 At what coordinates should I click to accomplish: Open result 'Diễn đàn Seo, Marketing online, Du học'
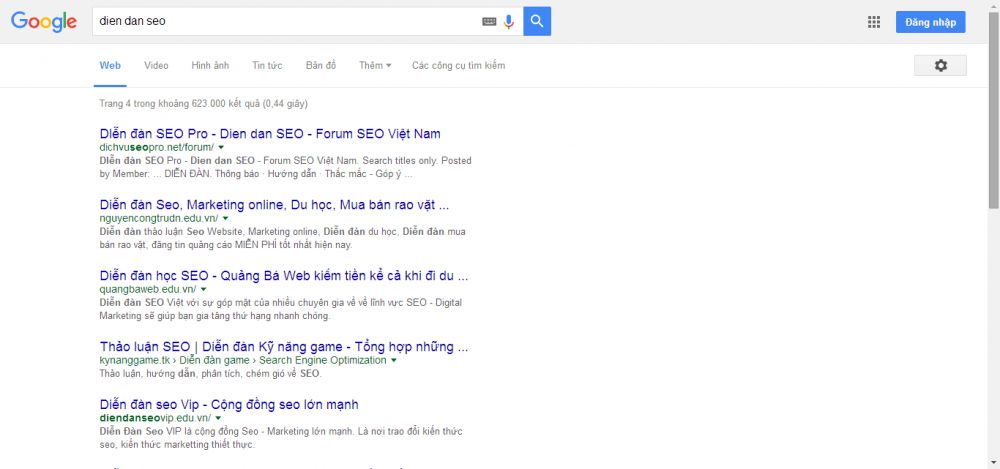point(275,205)
